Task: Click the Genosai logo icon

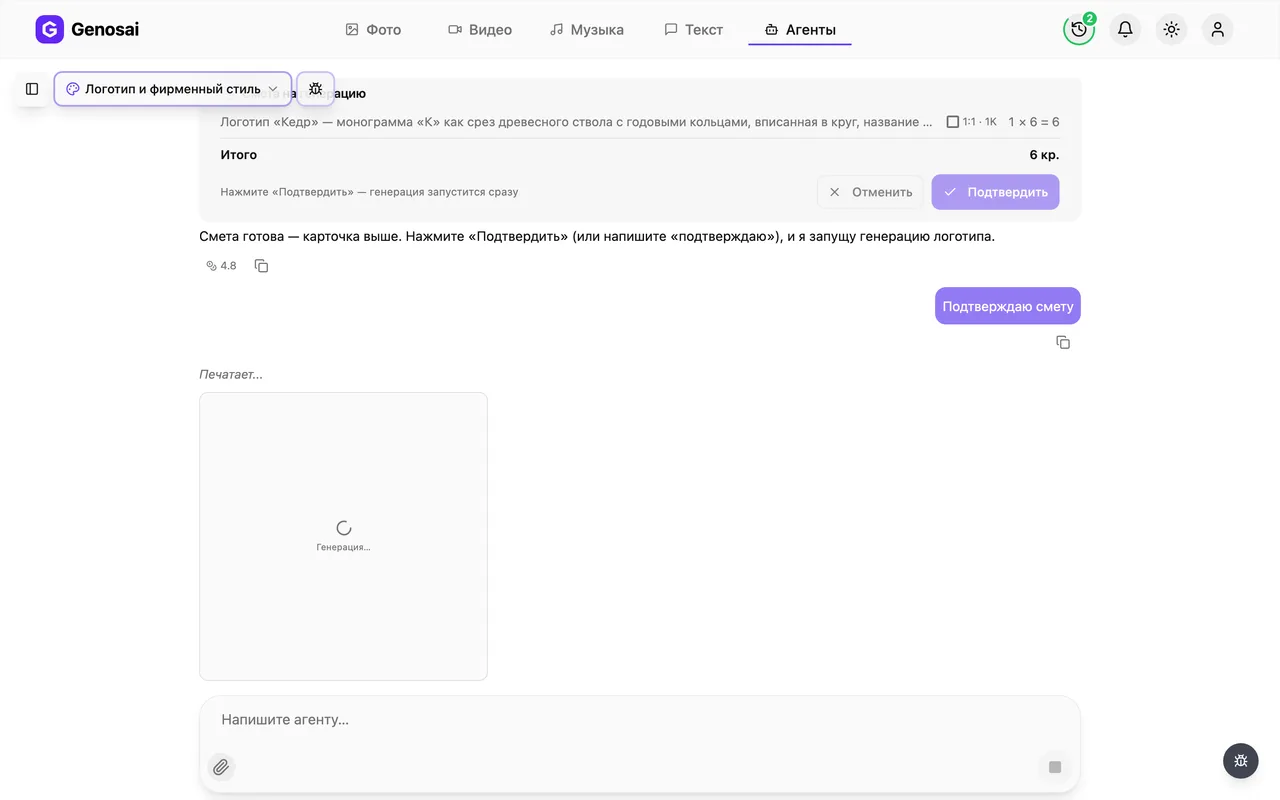Action: pyautogui.click(x=49, y=30)
